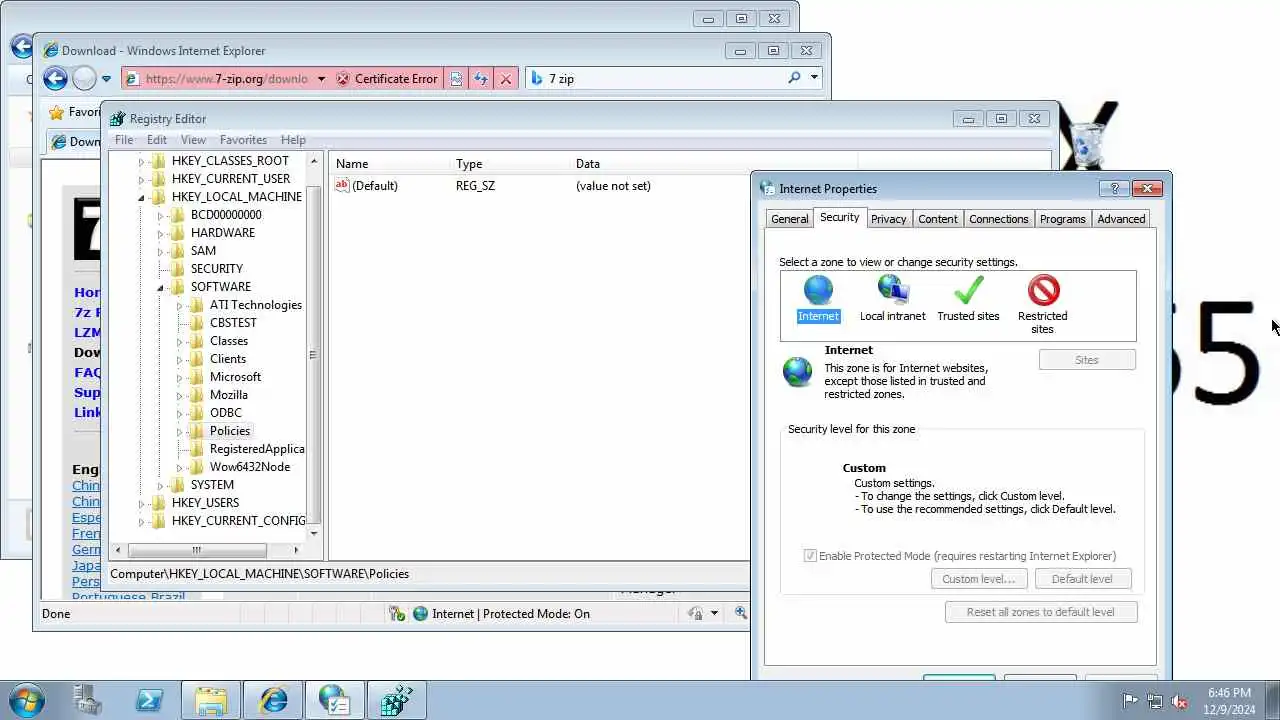Open the Windows Start button
Image resolution: width=1280 pixels, height=720 pixels.
(26, 700)
